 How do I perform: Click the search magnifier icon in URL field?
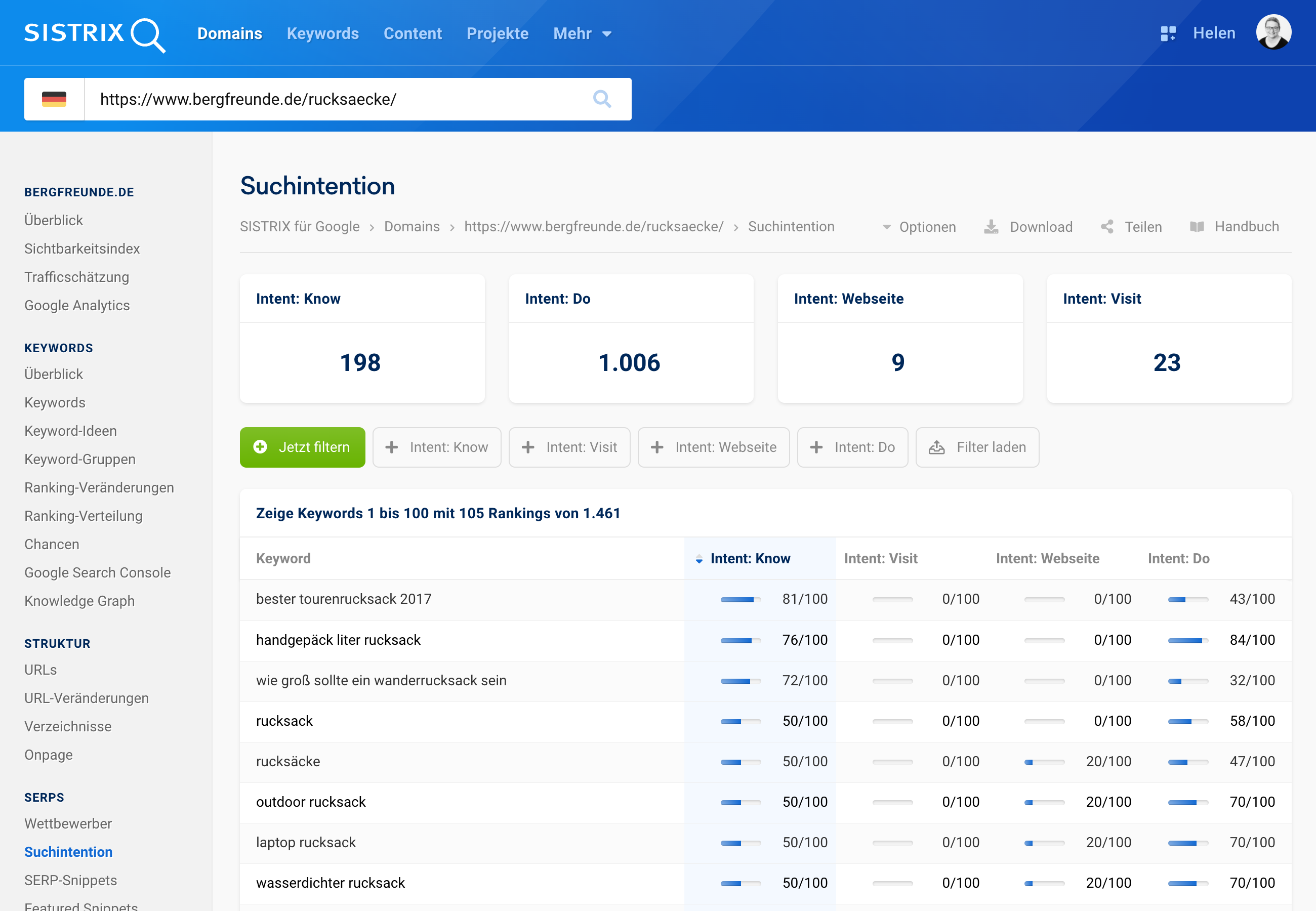point(602,99)
